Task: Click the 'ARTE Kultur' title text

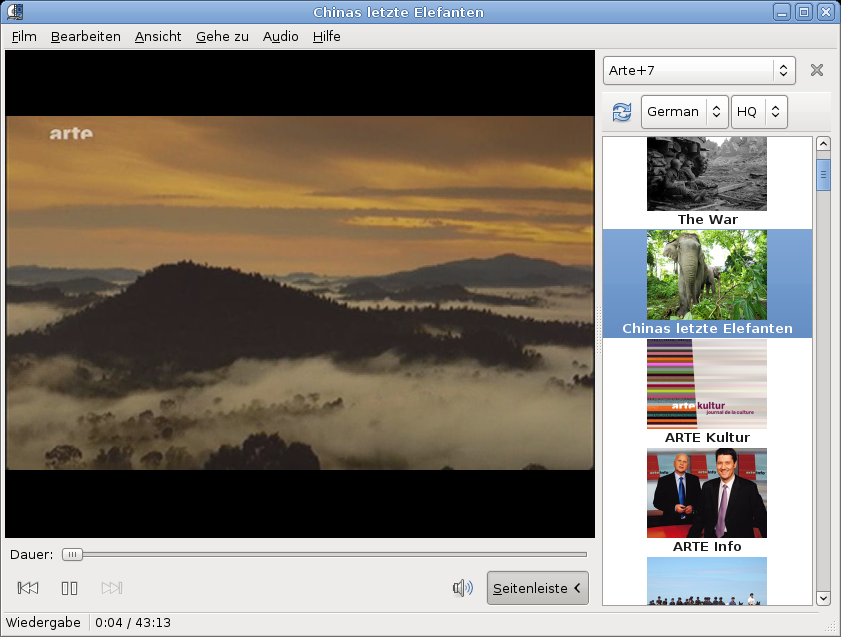Action: tap(707, 438)
